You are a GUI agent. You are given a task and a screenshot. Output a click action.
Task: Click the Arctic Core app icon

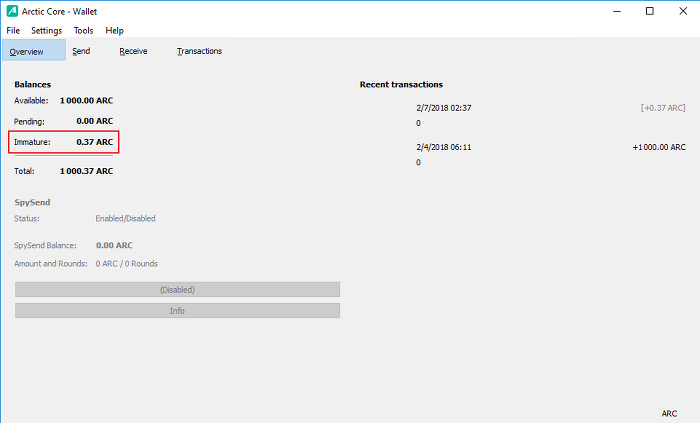pos(12,11)
